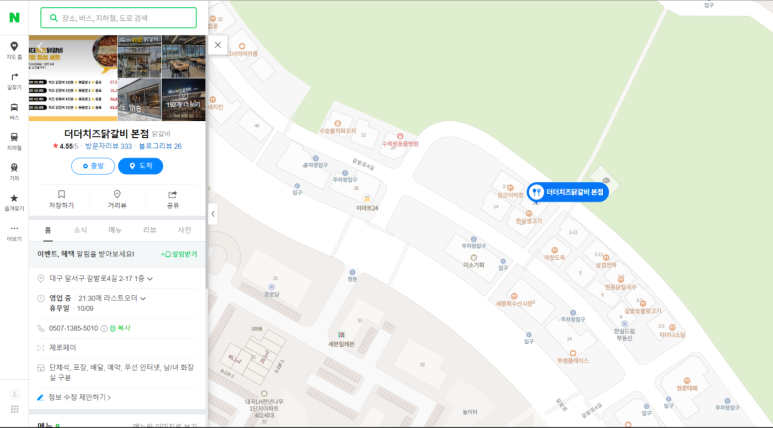Click the 제로페이 text
This screenshot has width=773, height=428.
click(x=63, y=348)
